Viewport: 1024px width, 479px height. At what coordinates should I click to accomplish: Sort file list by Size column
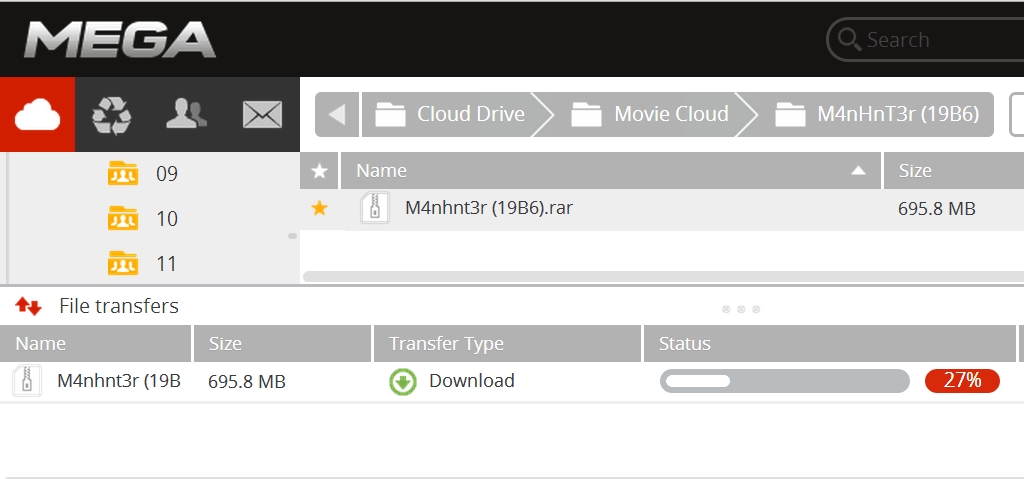(953, 171)
